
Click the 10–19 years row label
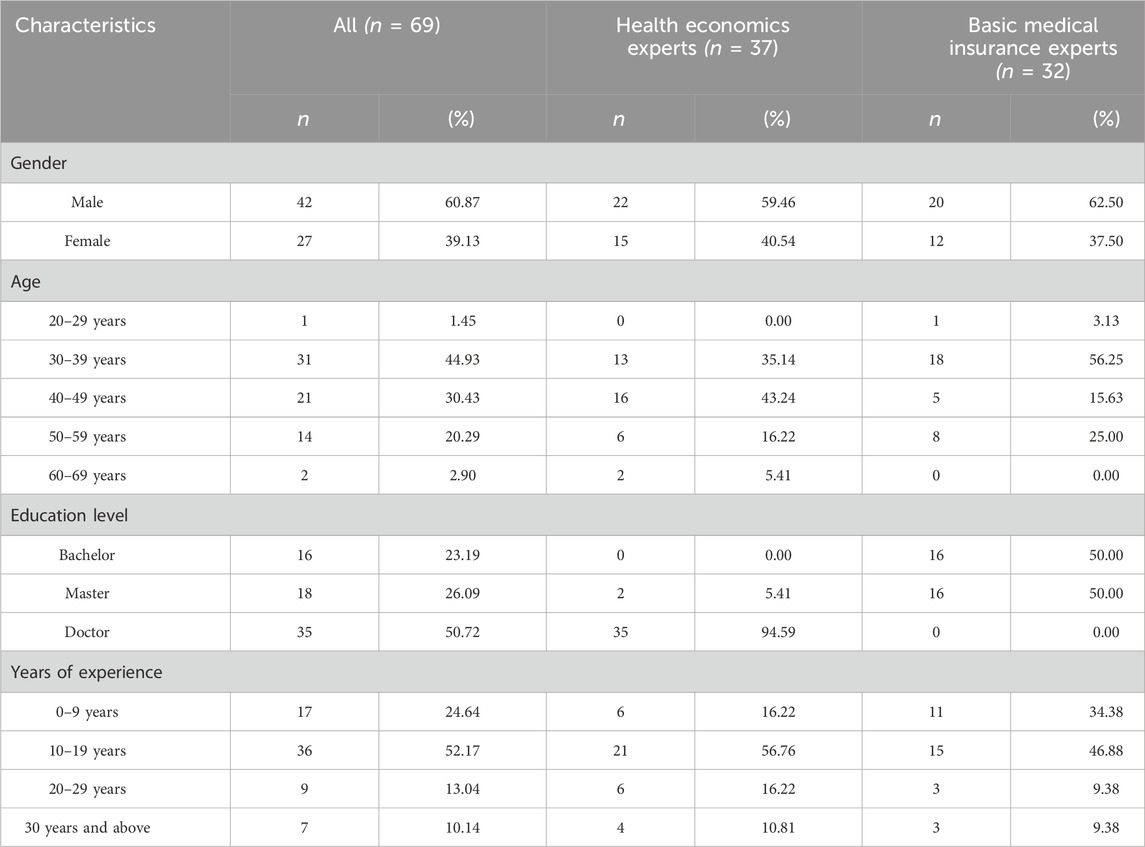coord(87,751)
